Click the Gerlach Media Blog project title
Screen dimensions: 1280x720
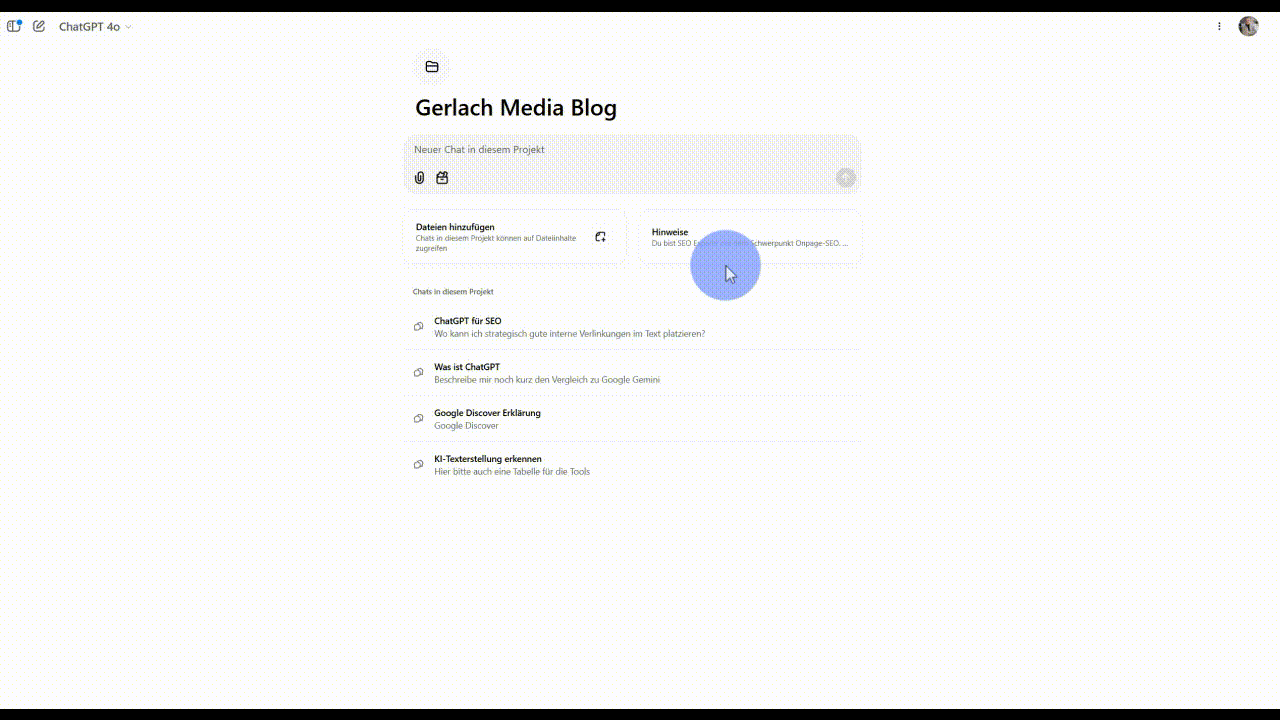[516, 108]
